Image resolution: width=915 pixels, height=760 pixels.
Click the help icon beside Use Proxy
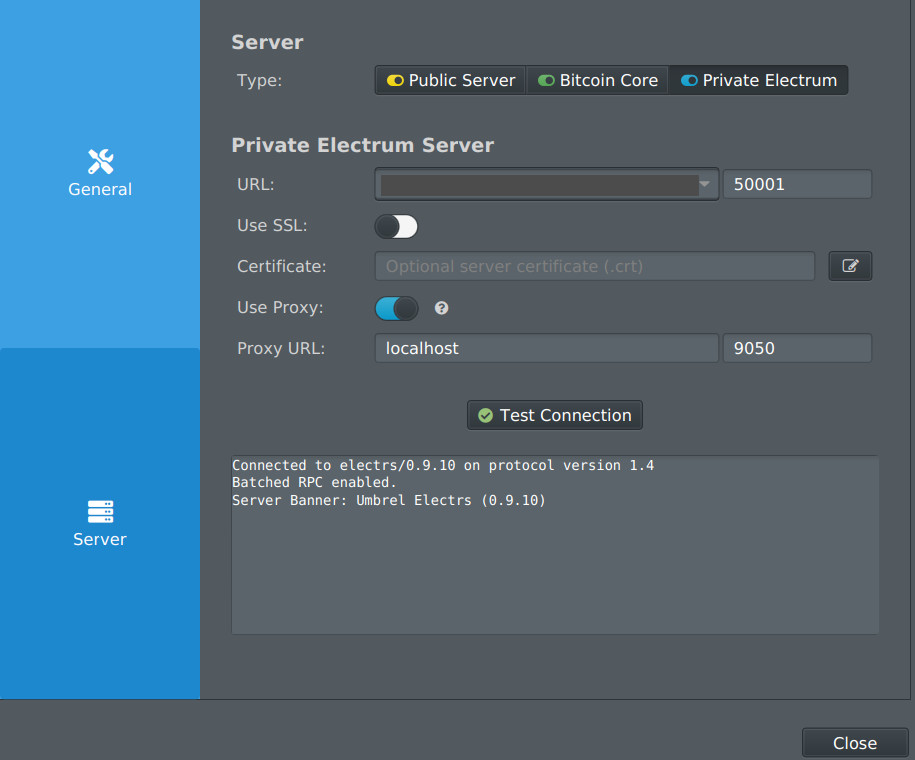click(x=441, y=308)
